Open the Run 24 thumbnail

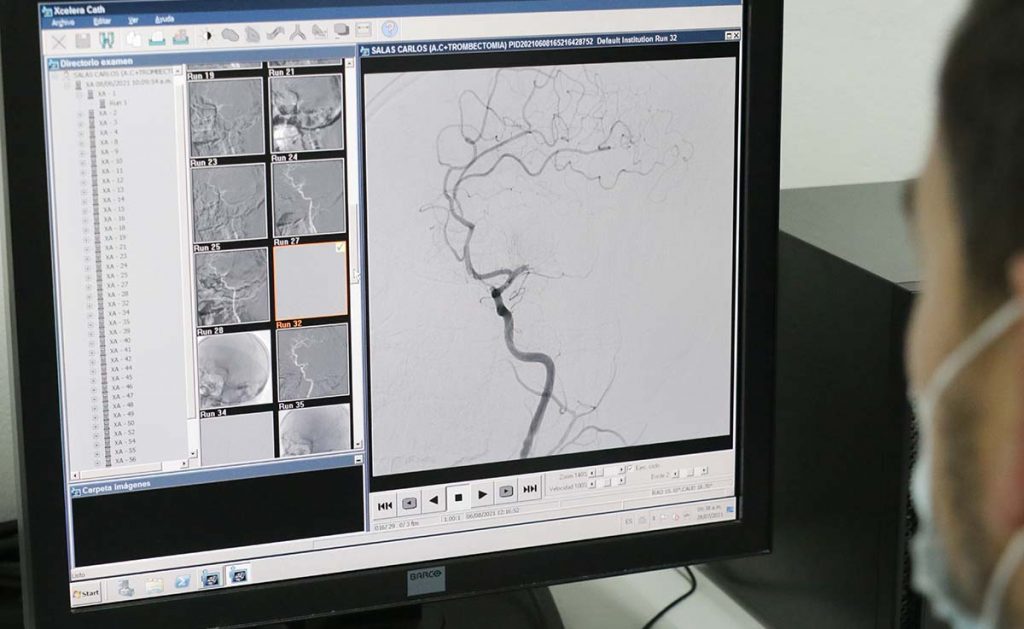pos(308,197)
